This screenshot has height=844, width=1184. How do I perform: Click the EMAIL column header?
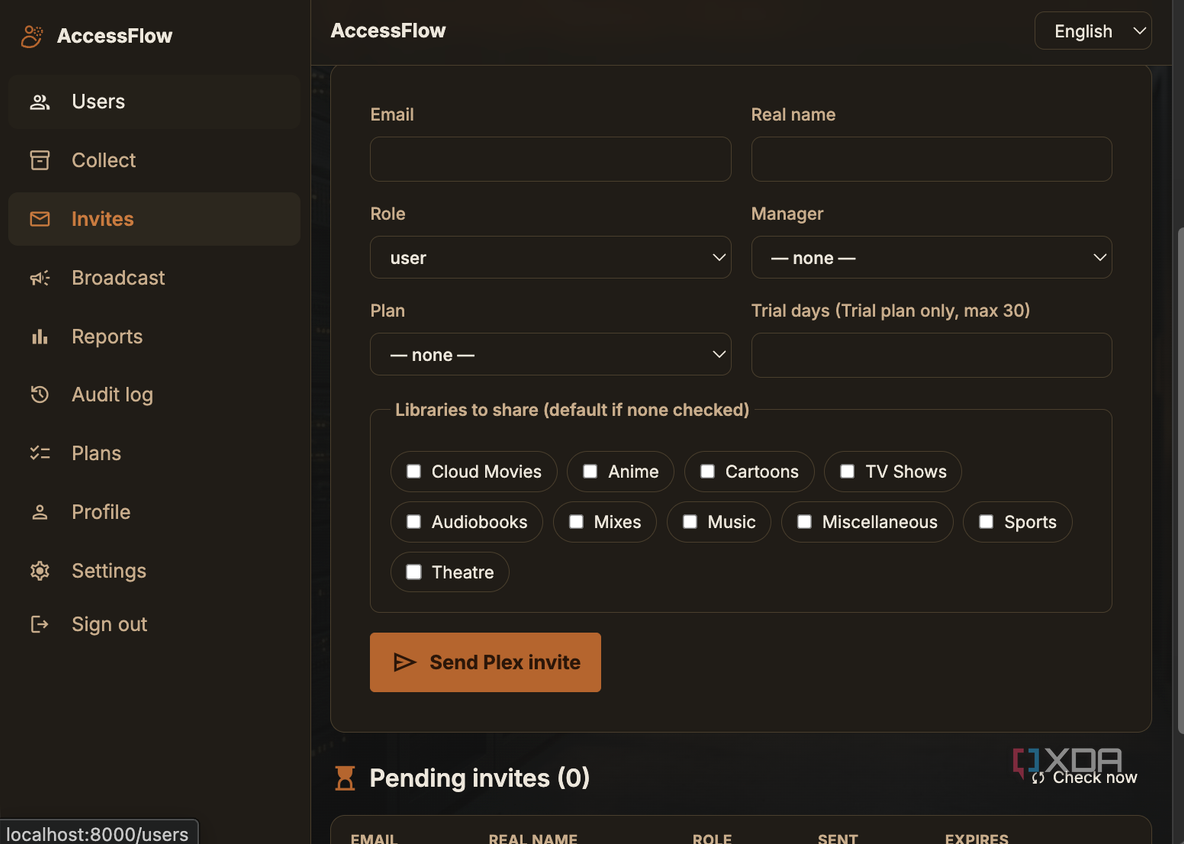[x=374, y=839]
